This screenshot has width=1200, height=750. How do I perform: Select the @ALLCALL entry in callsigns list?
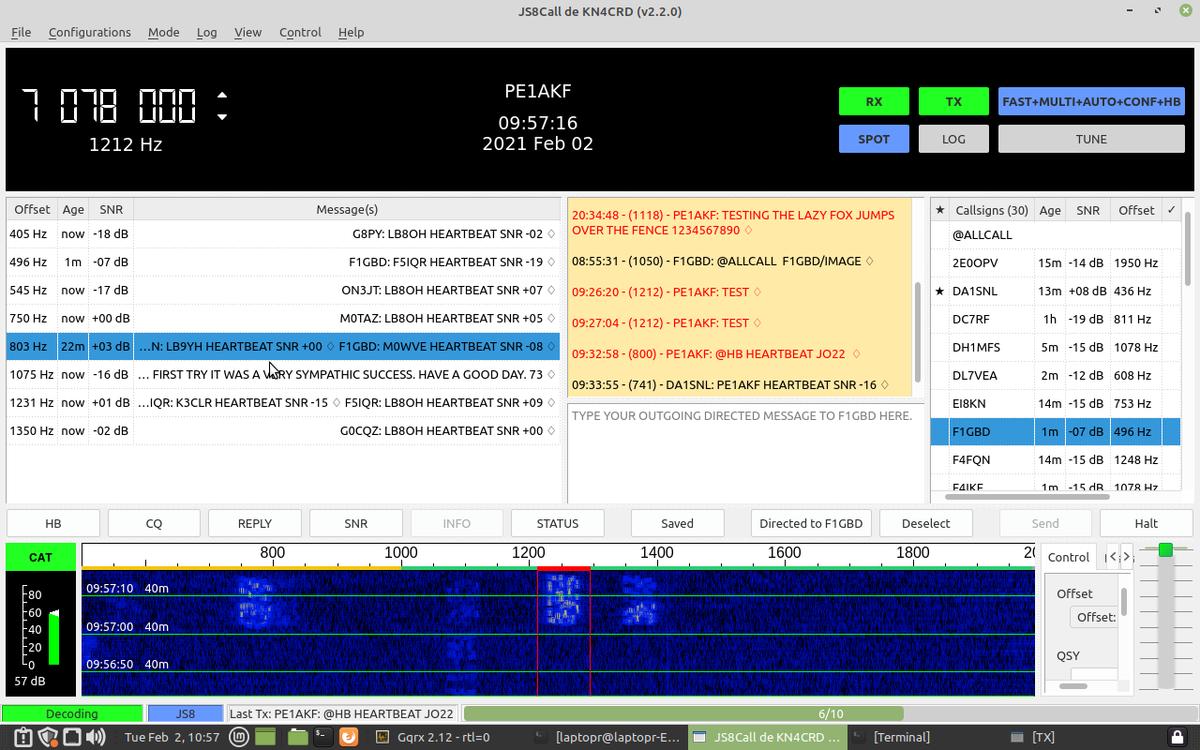pyautogui.click(x=1055, y=235)
